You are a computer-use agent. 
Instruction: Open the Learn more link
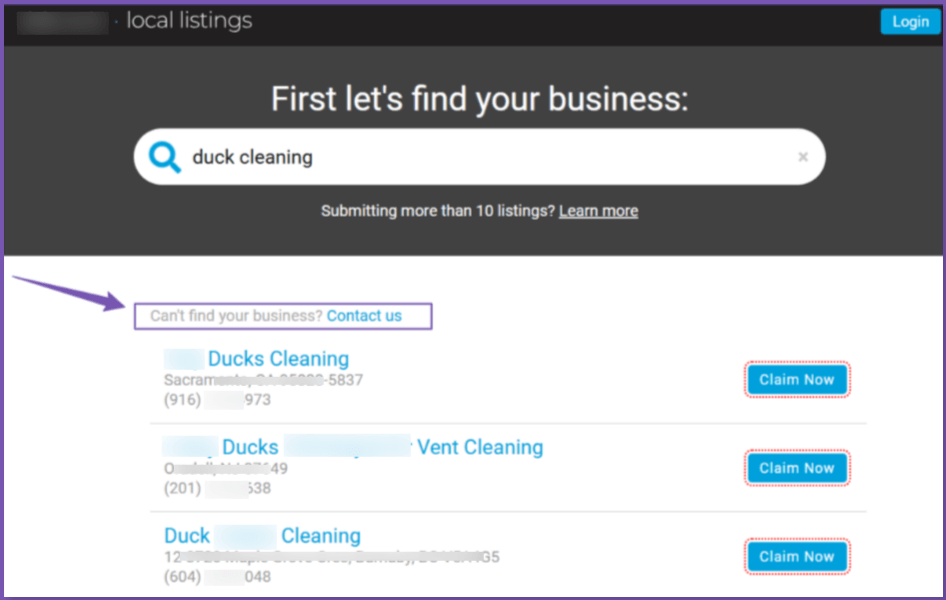[x=598, y=211]
